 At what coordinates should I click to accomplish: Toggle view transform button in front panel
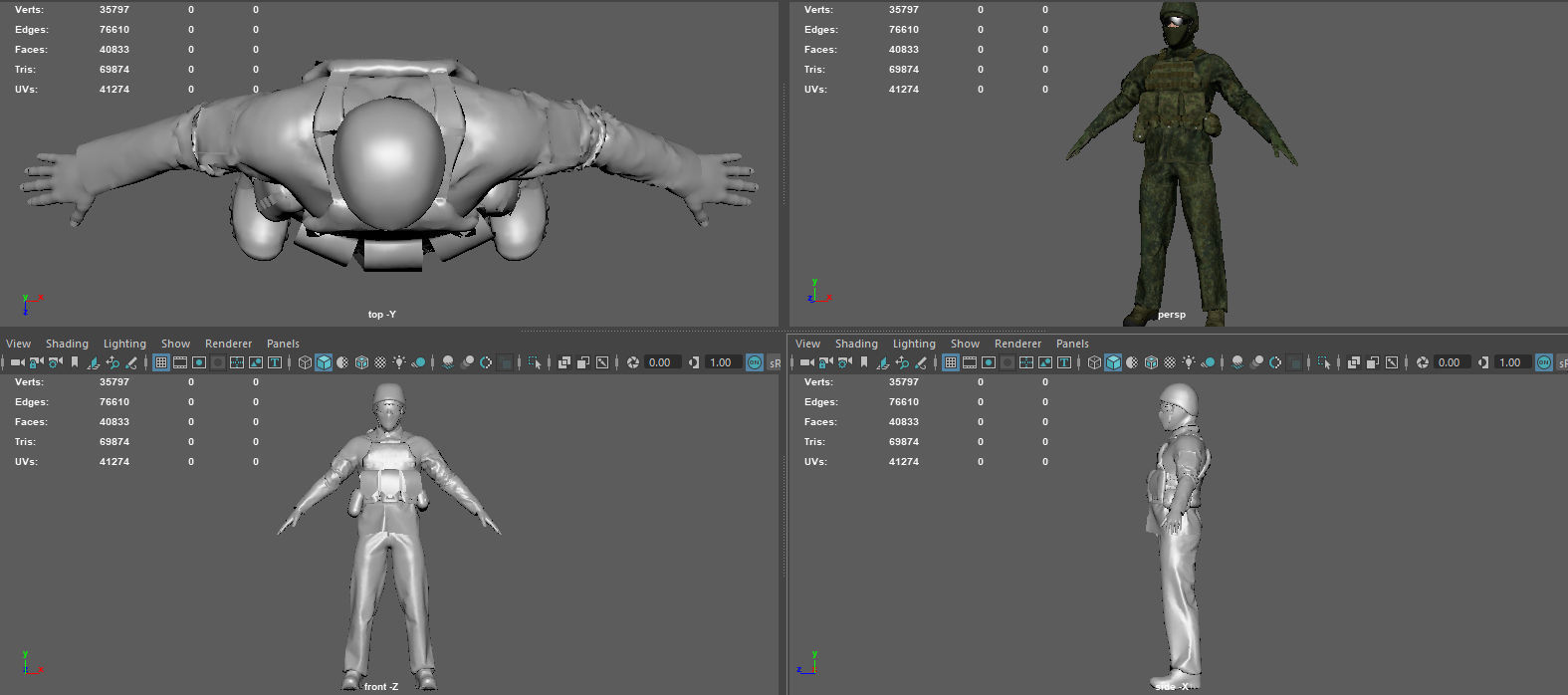(x=754, y=362)
